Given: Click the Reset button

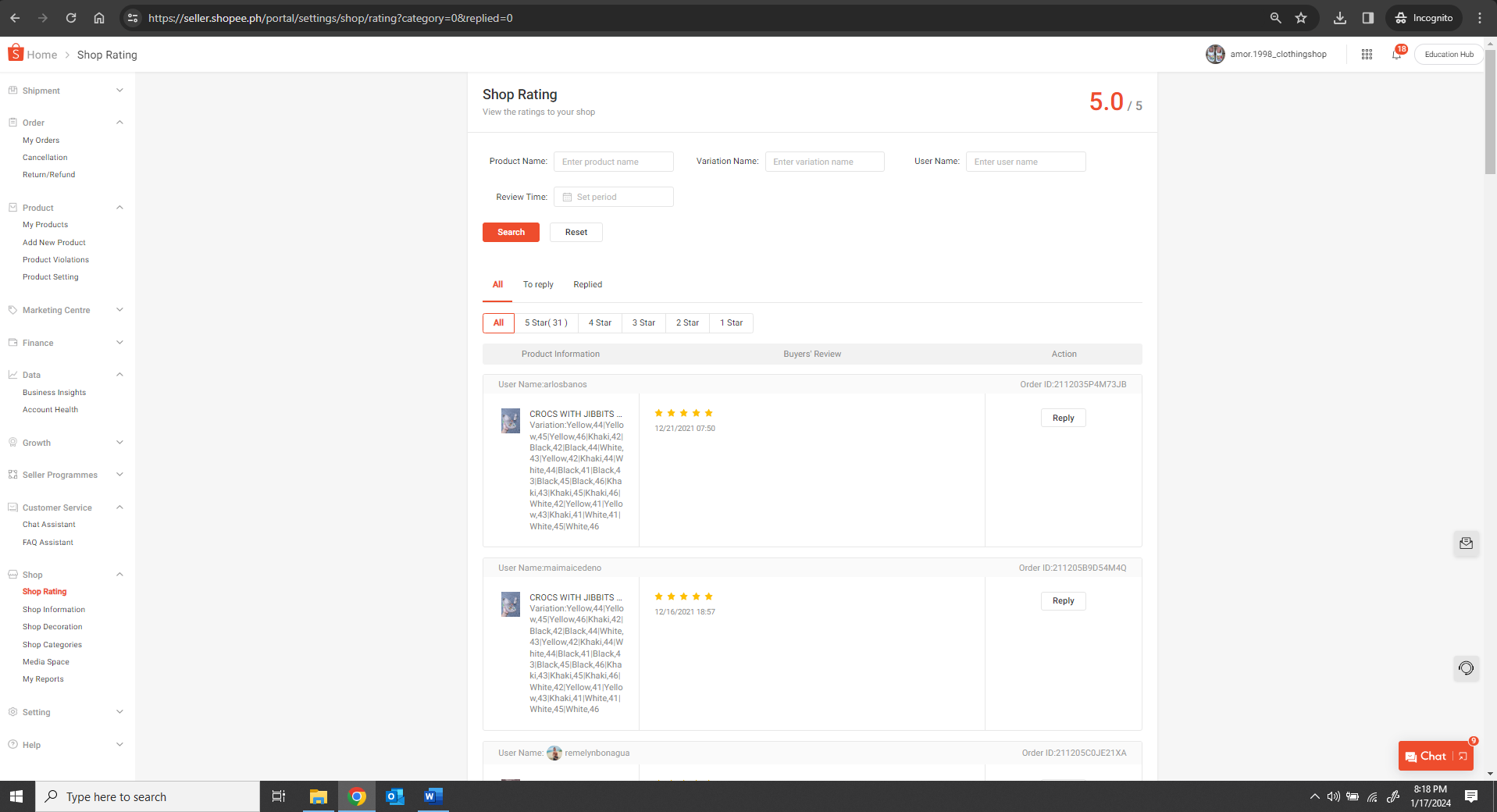Looking at the screenshot, I should coord(576,232).
